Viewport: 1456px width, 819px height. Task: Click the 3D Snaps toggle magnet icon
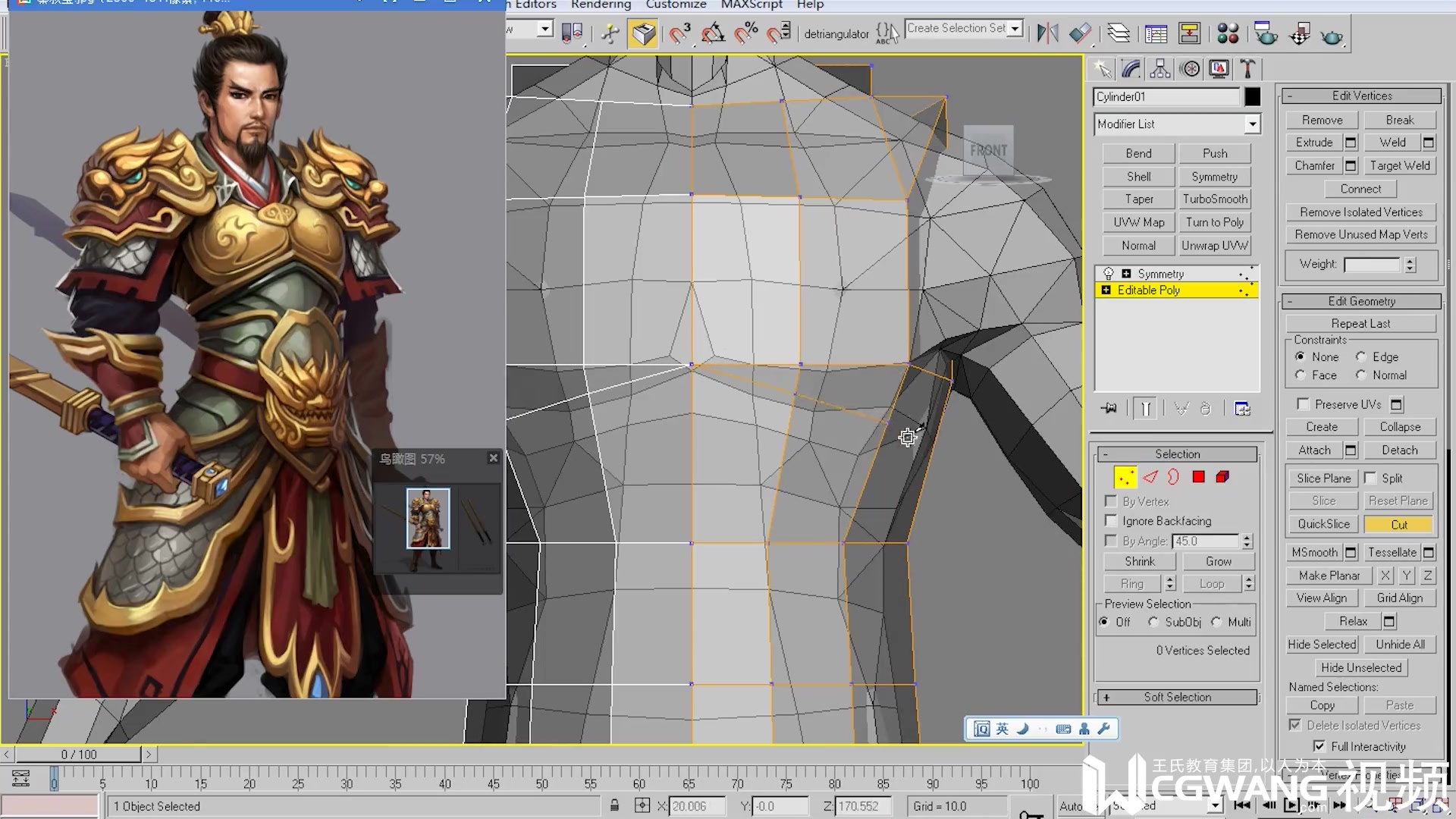(679, 33)
